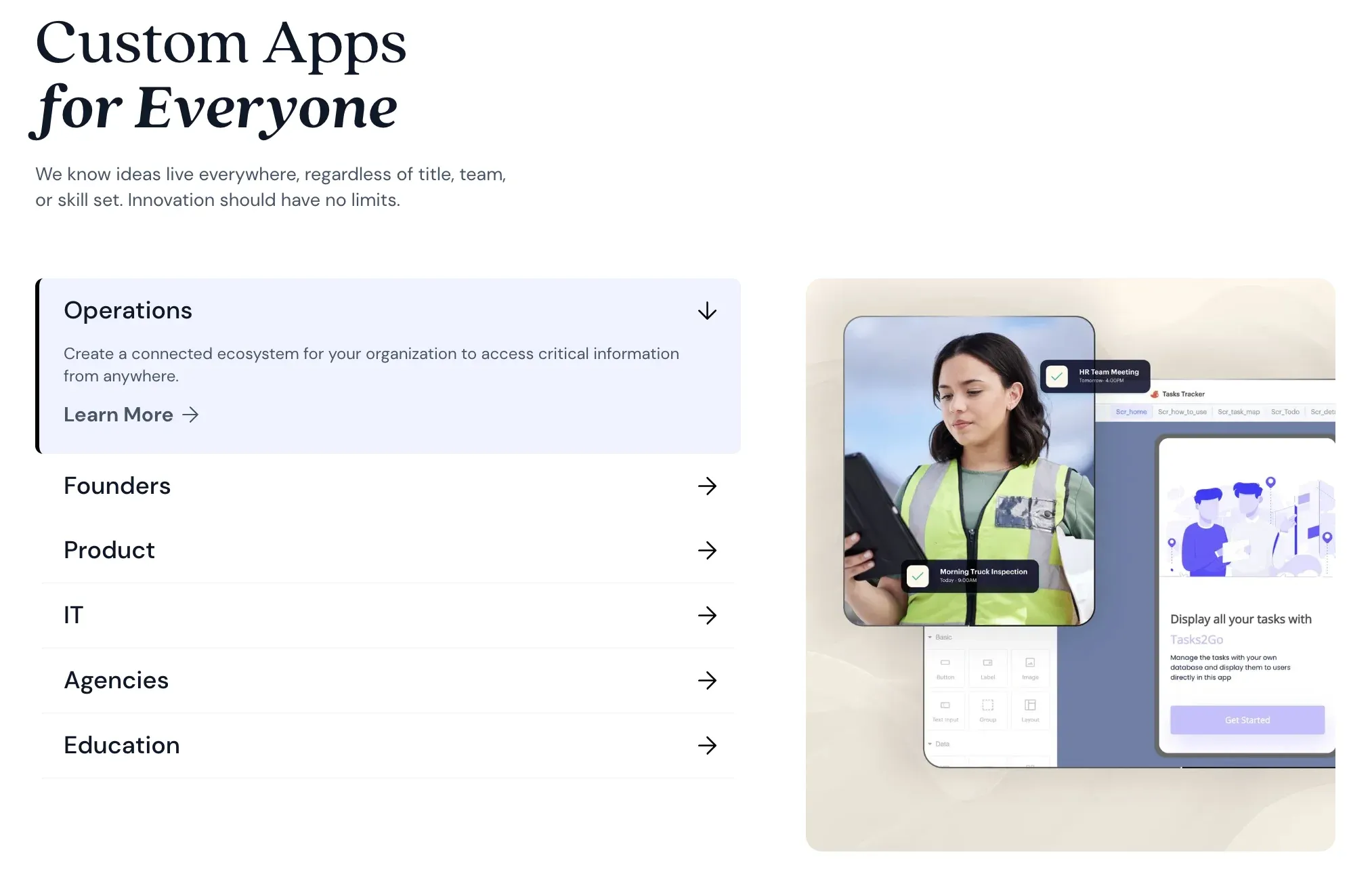This screenshot has width=1372, height=882.
Task: Open Scr_task_map tab in mockup
Action: [1239, 412]
